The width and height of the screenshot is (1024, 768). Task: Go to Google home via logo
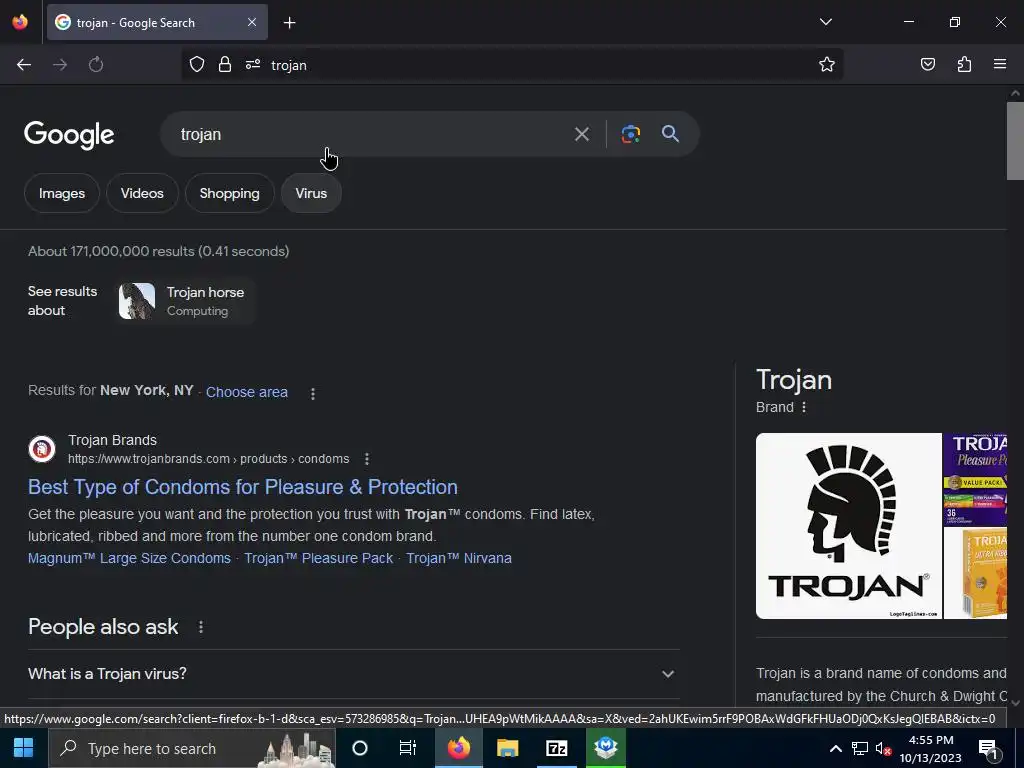pyautogui.click(x=69, y=135)
